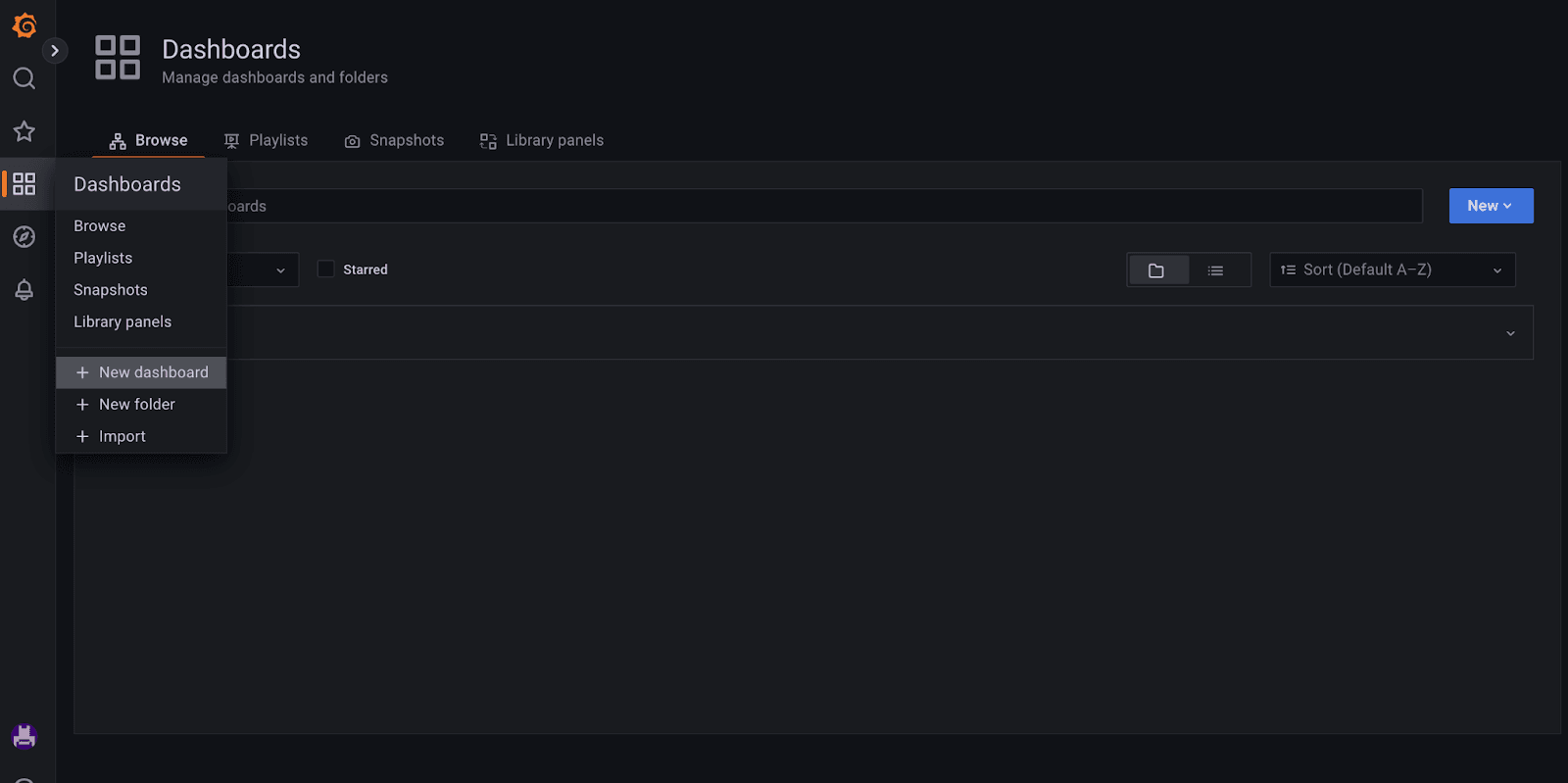This screenshot has height=783, width=1568.
Task: Expand the side navigation arrow button
Action: click(x=55, y=50)
